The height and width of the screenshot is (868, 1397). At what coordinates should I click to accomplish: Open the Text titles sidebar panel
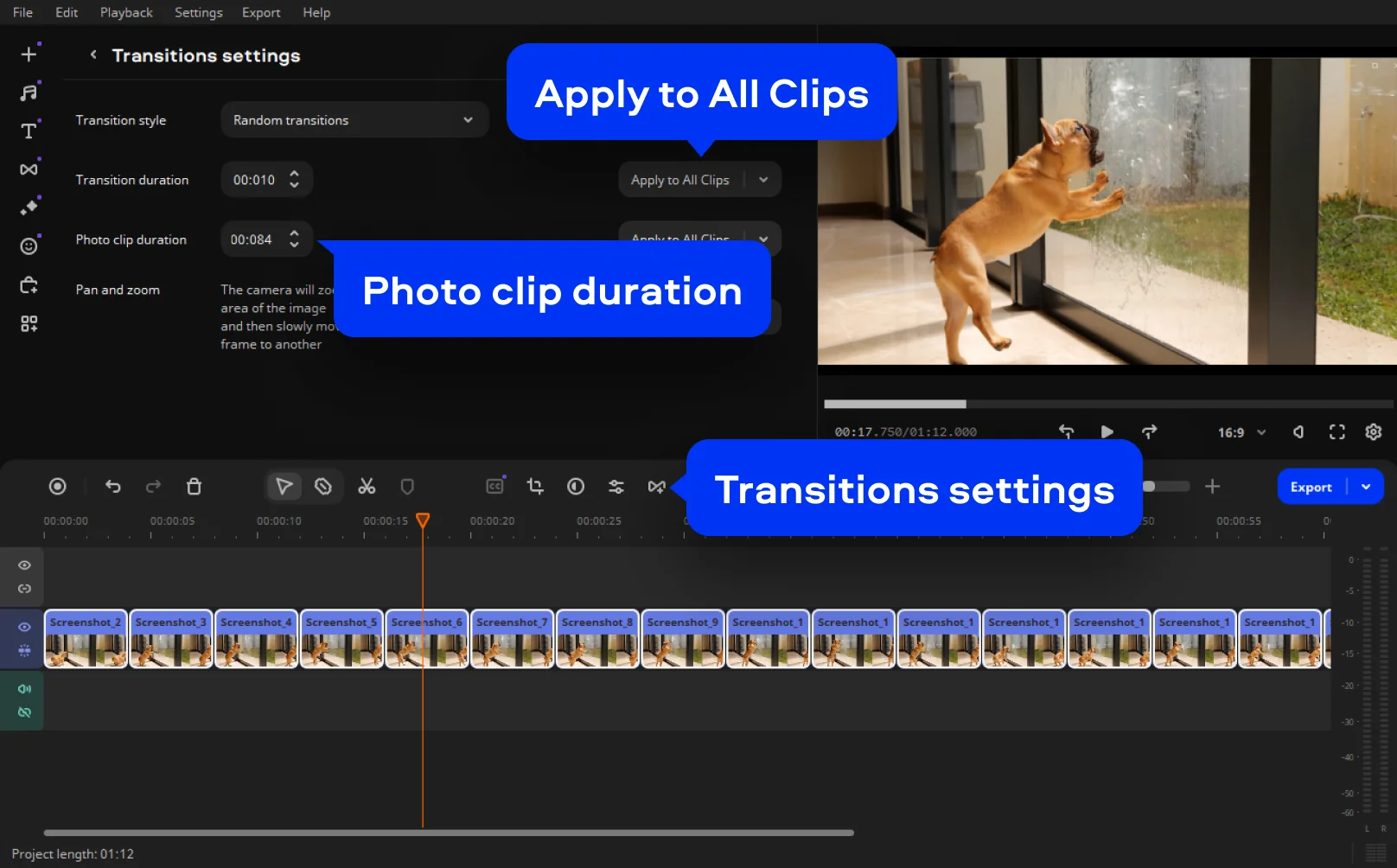(x=29, y=131)
